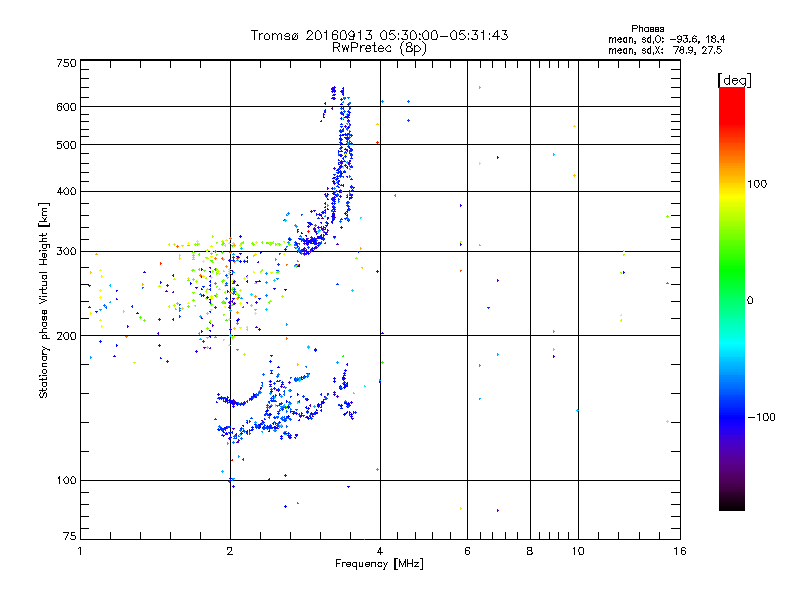
Task: Click the 'Phases' statistics heading
Action: 647,29
